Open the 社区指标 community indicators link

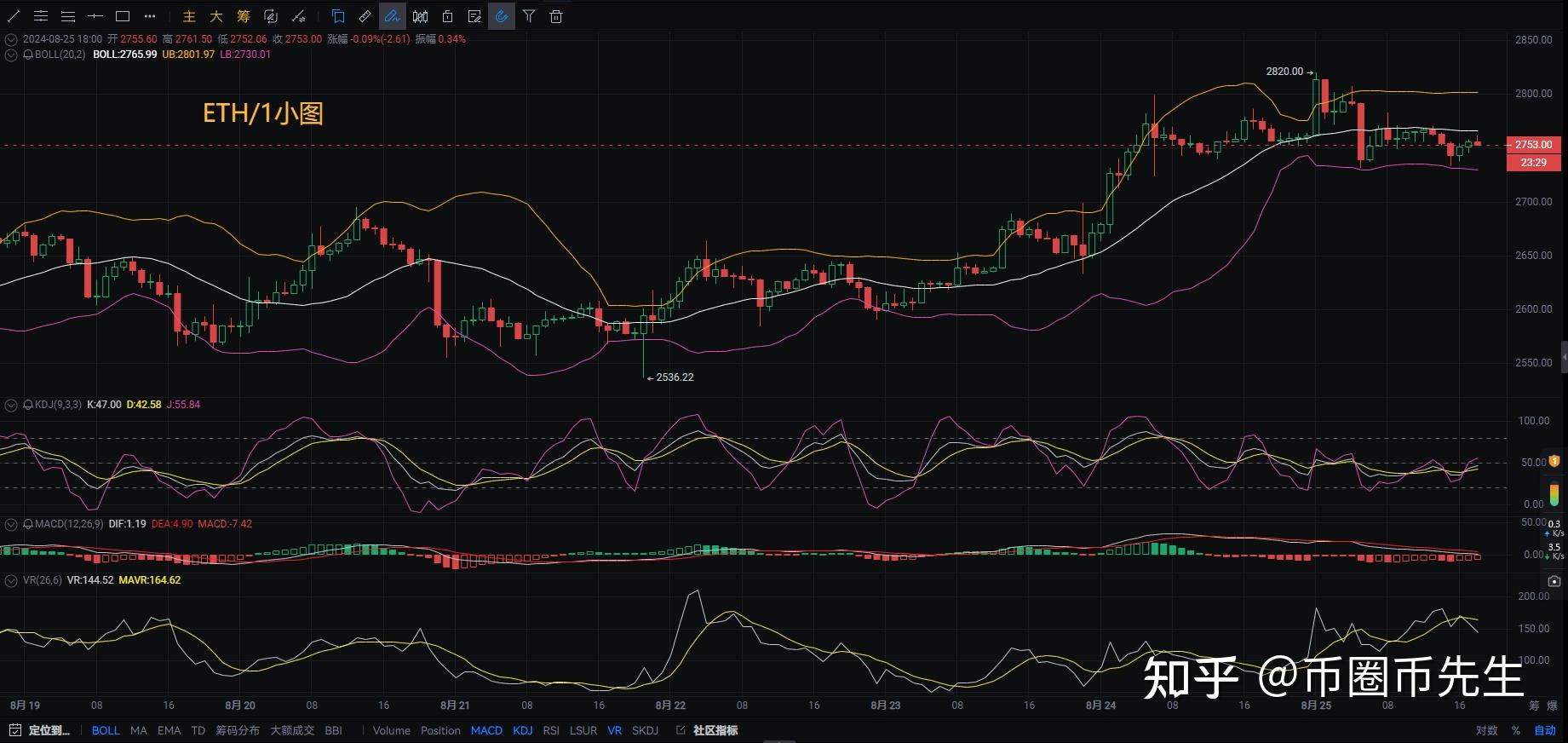point(707,730)
